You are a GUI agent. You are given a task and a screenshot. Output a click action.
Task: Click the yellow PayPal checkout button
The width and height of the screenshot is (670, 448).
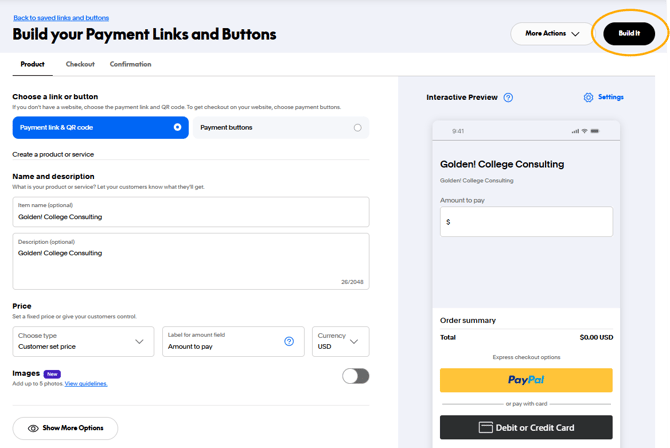point(526,380)
